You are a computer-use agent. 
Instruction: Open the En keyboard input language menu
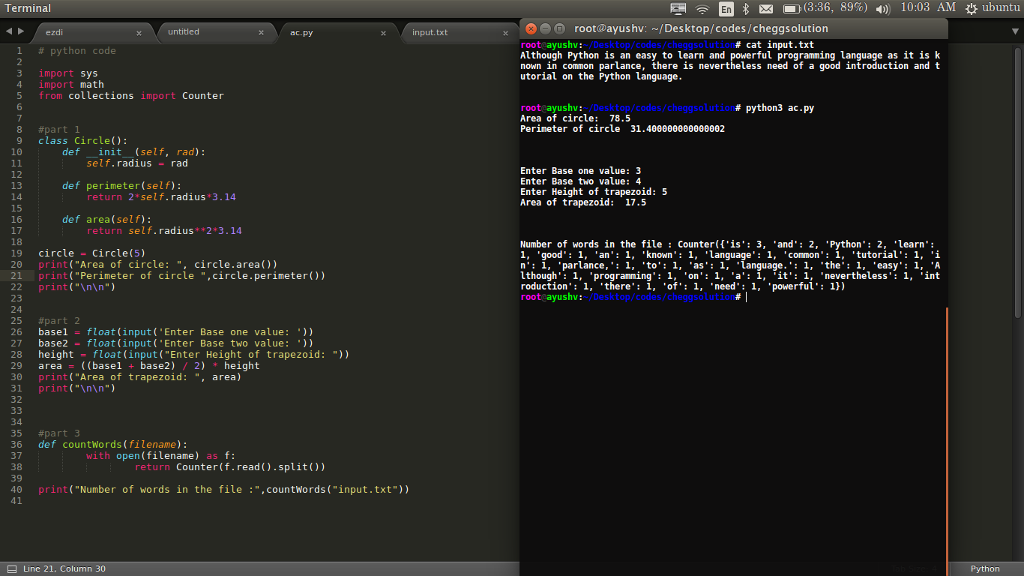click(x=726, y=8)
